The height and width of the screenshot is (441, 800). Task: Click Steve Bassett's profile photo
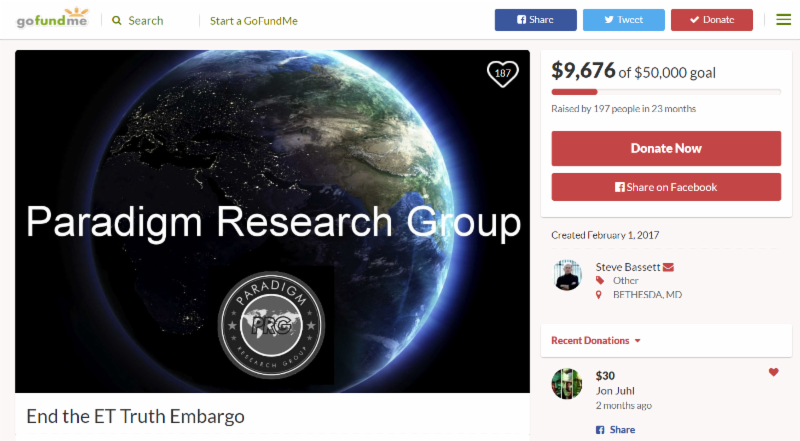click(567, 275)
